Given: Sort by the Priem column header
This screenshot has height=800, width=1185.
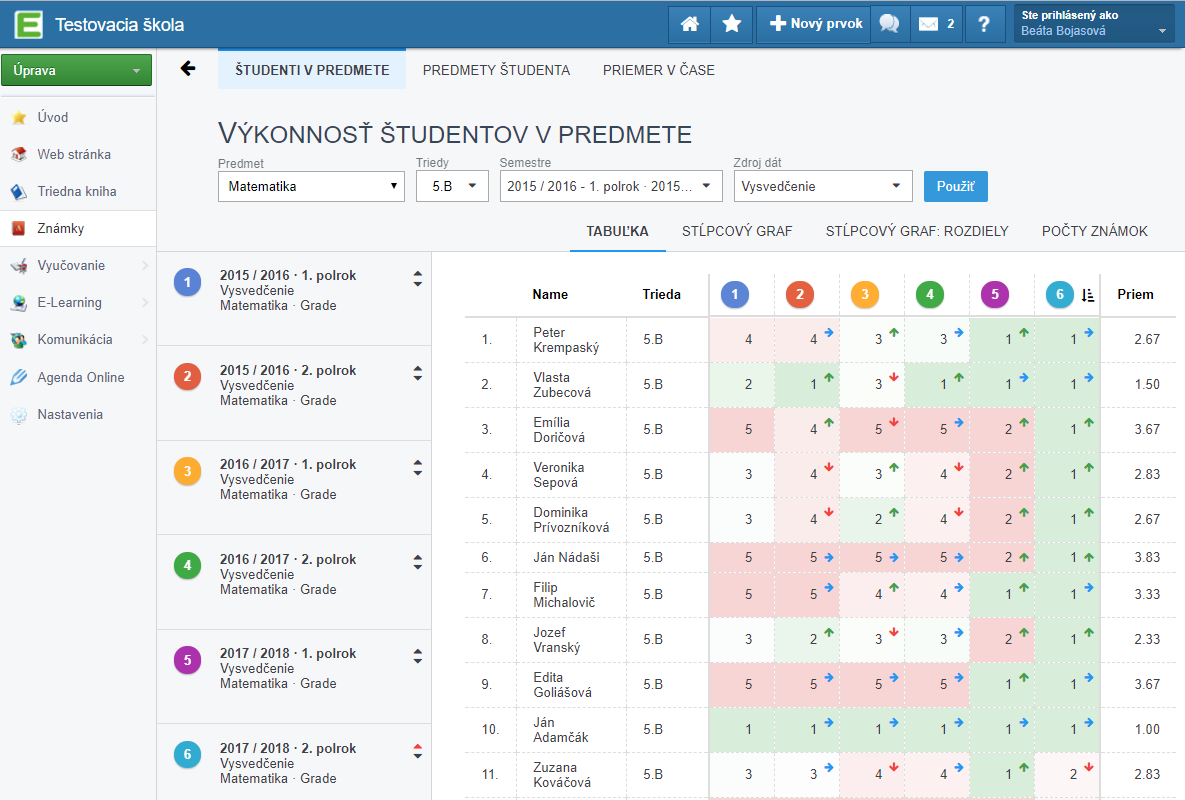Looking at the screenshot, I should pos(1135,295).
